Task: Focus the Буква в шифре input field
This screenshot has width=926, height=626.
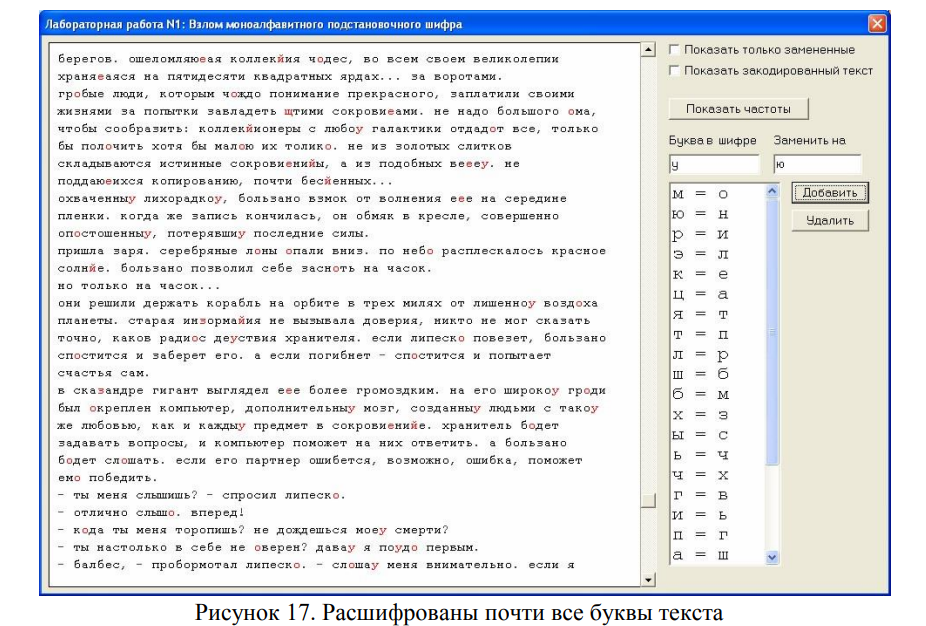Action: tap(713, 164)
